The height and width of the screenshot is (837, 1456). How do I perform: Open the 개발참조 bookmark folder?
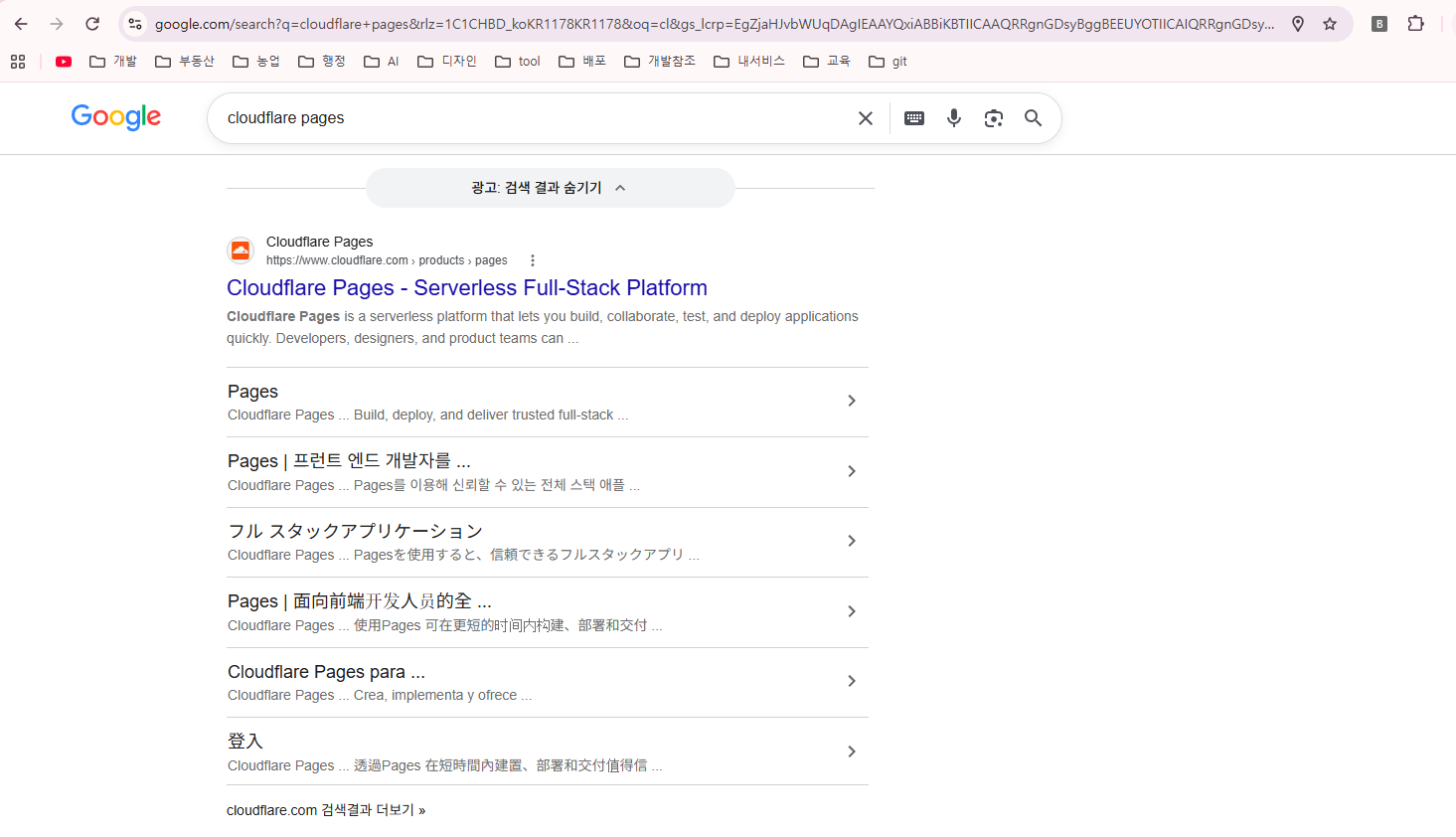click(x=660, y=62)
